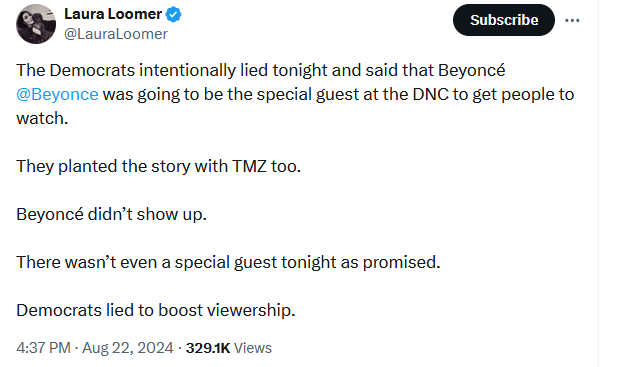The height and width of the screenshot is (367, 623).
Task: Click the word "watch." ending the first paragraph
Action: pos(42,118)
